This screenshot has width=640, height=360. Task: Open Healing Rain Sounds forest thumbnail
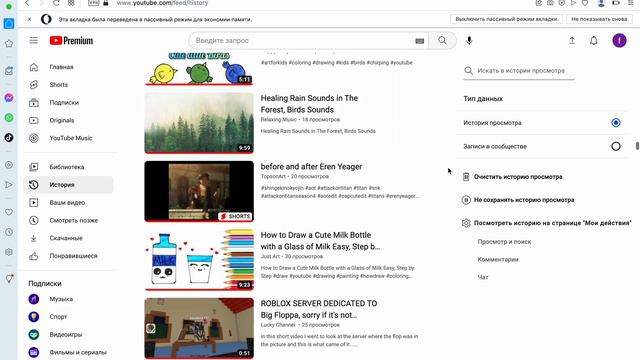click(x=199, y=123)
